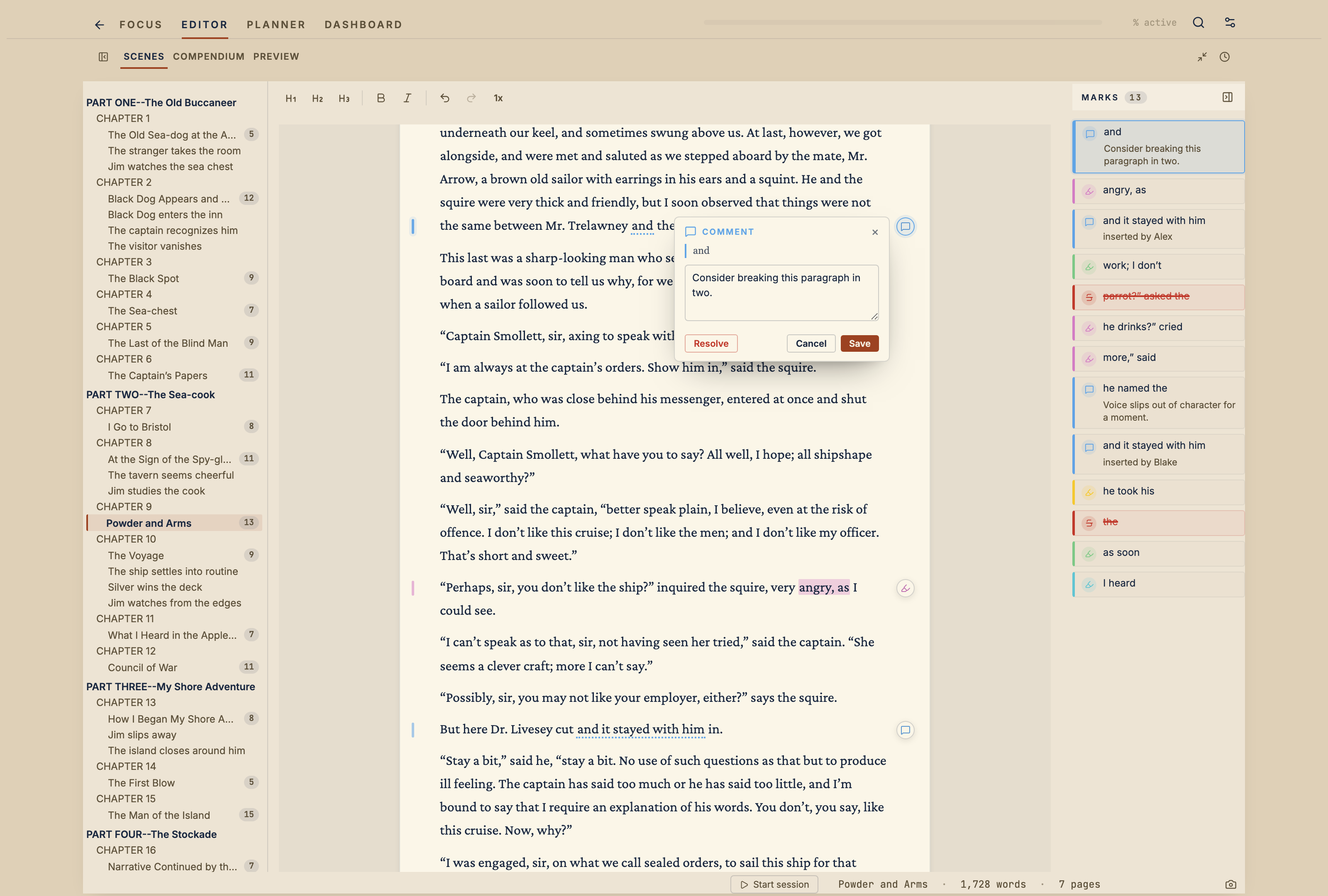This screenshot has width=1328, height=896.
Task: Open the 'he named the' comment mark
Action: click(1158, 402)
